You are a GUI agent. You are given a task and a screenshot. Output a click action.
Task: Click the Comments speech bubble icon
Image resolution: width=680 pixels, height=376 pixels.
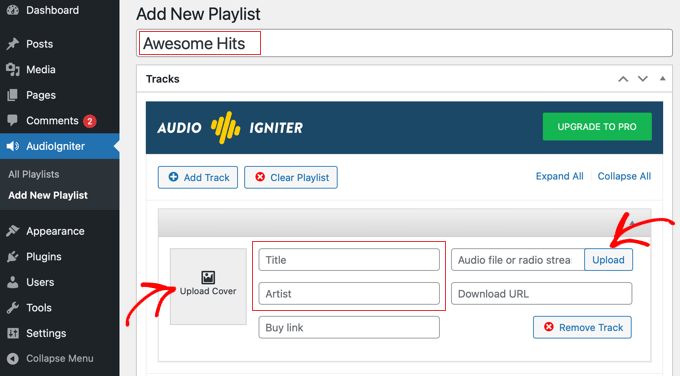tap(13, 120)
